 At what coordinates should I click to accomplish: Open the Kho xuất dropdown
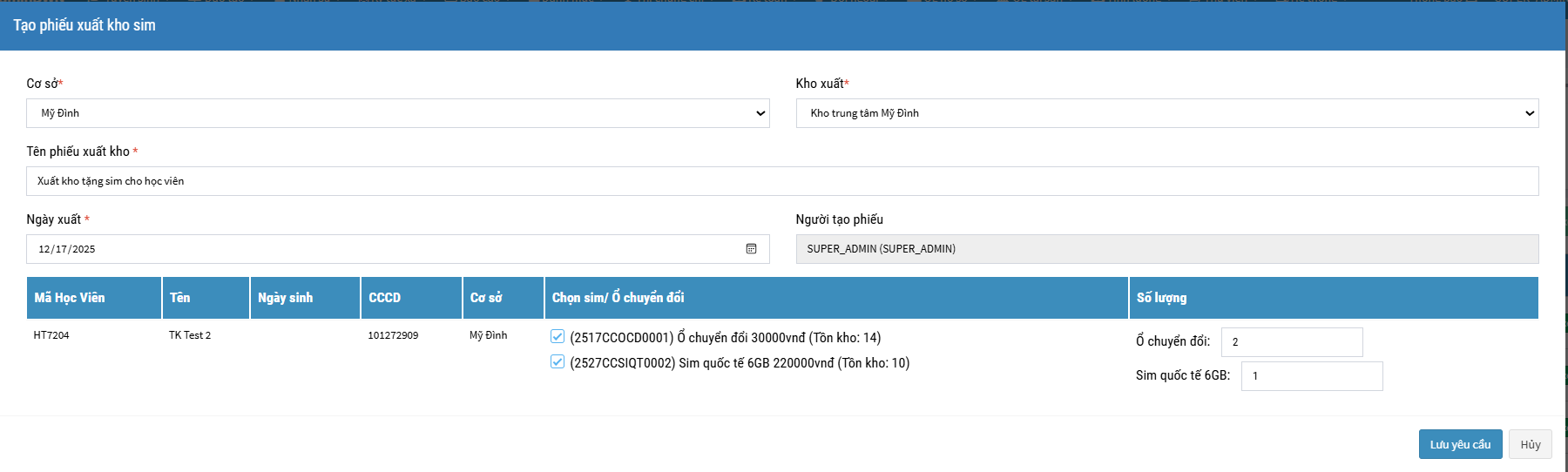1166,113
